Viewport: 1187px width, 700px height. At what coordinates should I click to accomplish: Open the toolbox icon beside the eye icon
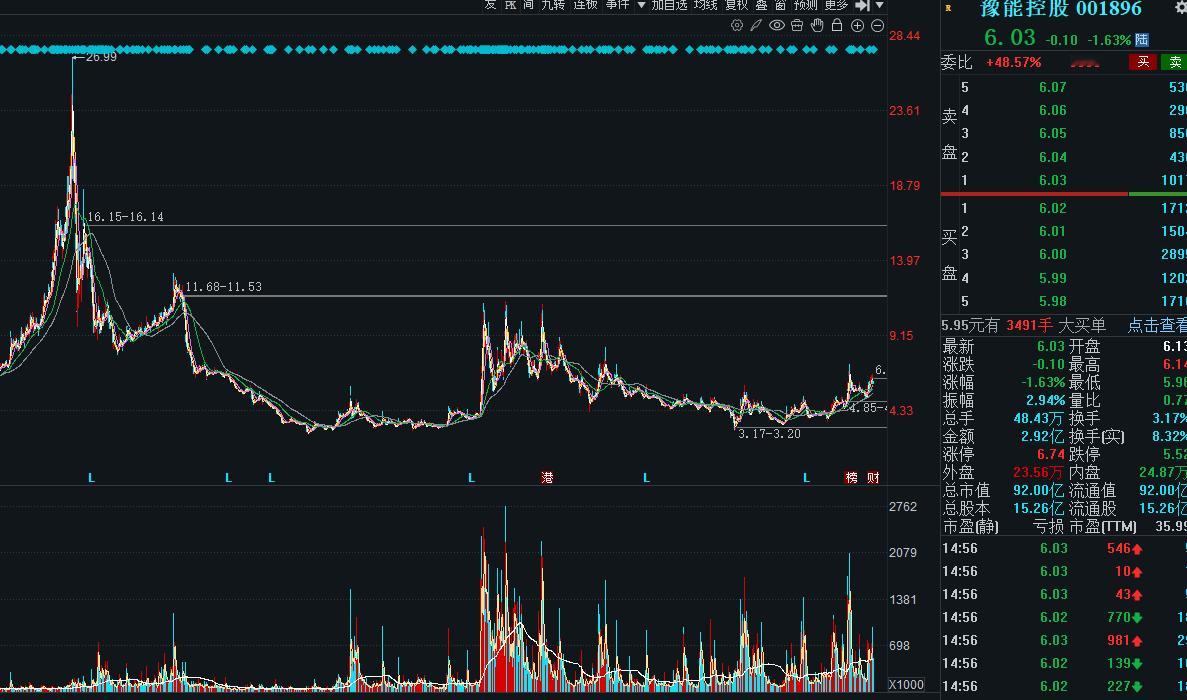pos(797,25)
